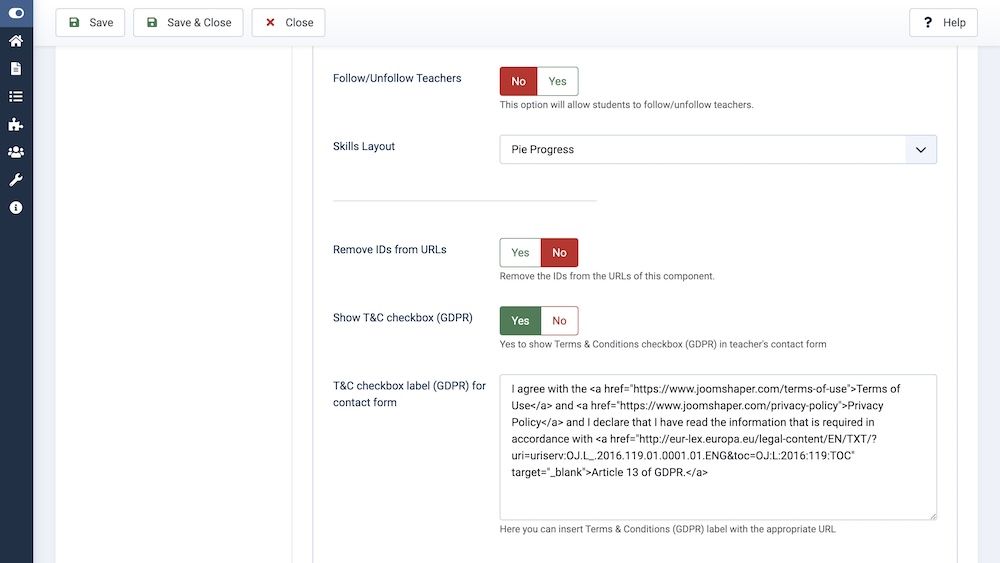Open the Menus list icon in sidebar
Screen dimensions: 1000x563
[16, 97]
